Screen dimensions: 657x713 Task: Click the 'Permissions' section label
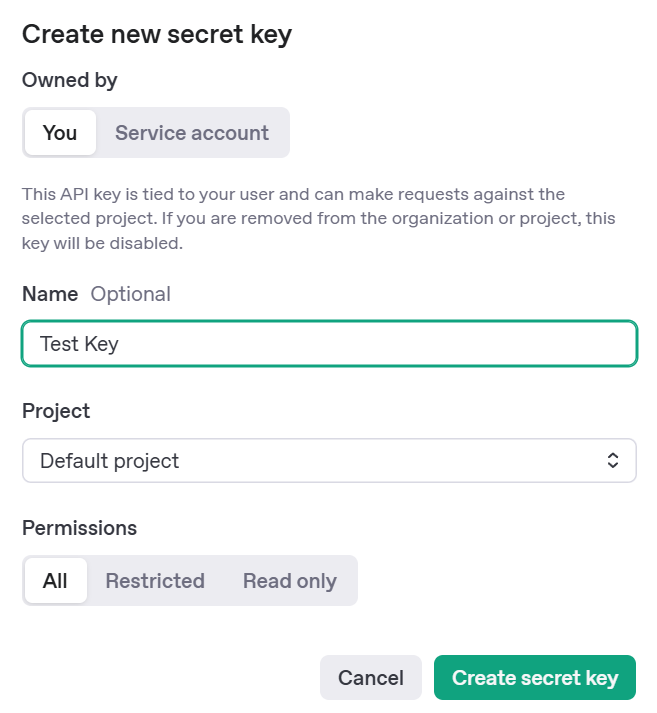[x=80, y=528]
